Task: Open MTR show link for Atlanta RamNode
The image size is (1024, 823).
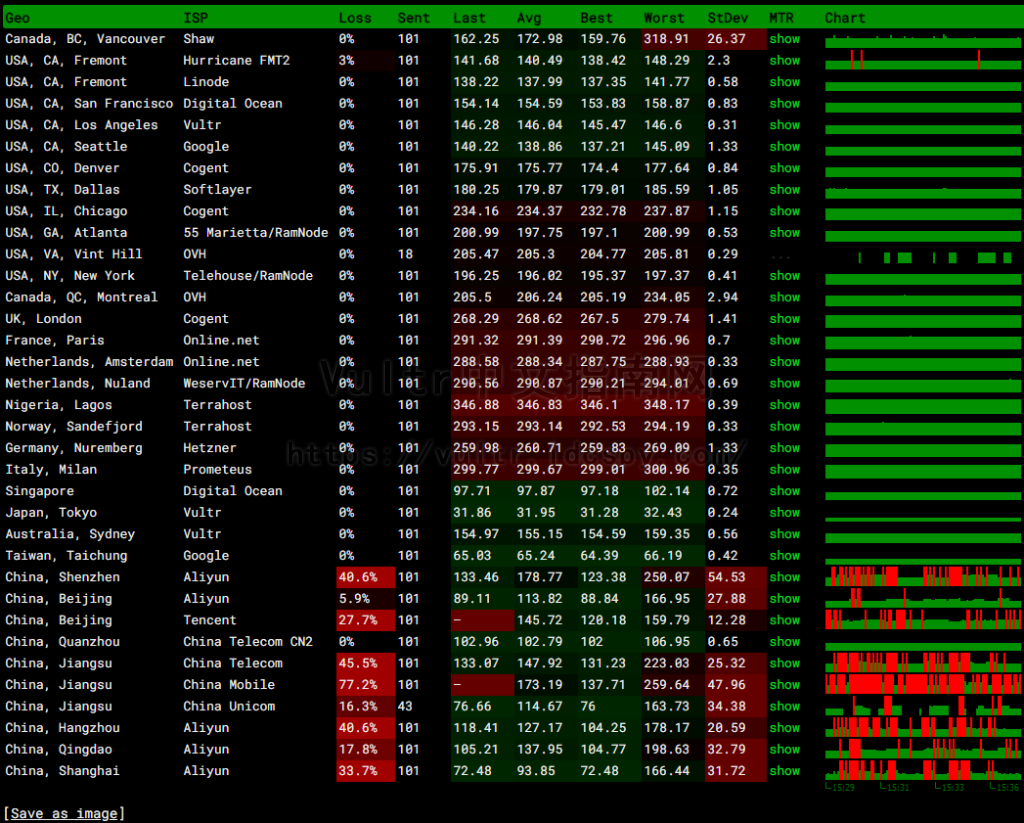Action: point(784,233)
